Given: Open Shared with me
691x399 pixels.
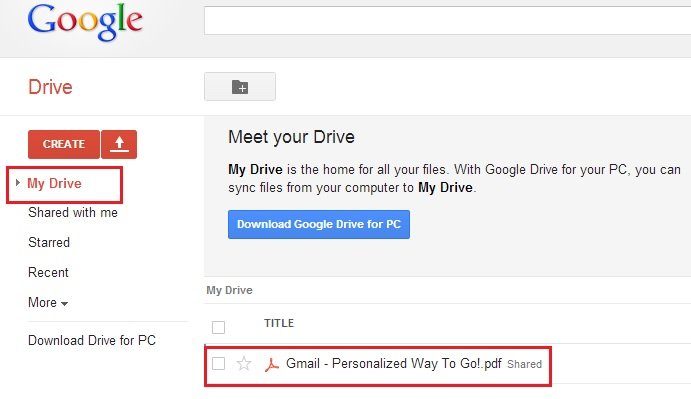Looking at the screenshot, I should pos(73,213).
